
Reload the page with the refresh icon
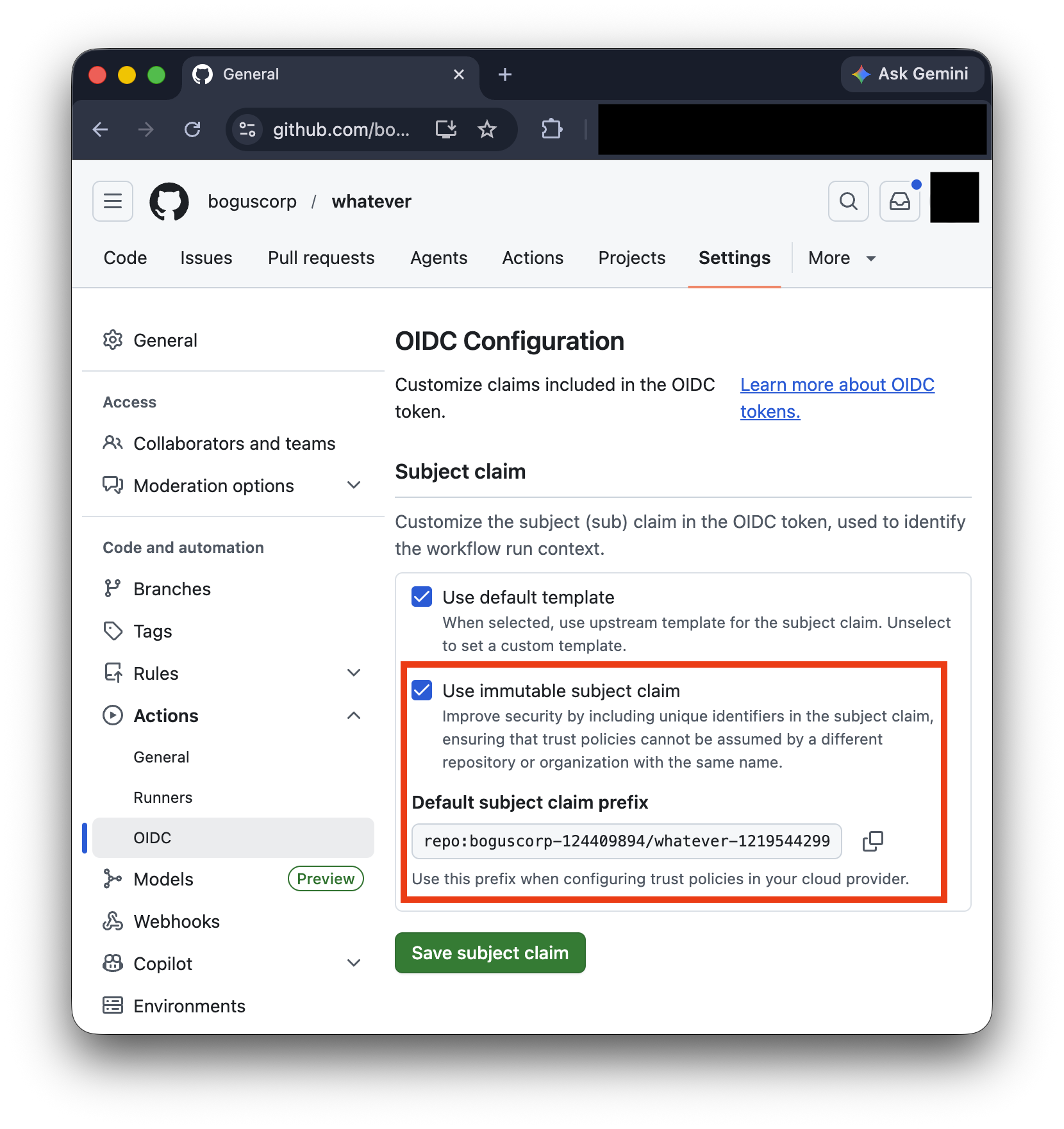point(192,129)
